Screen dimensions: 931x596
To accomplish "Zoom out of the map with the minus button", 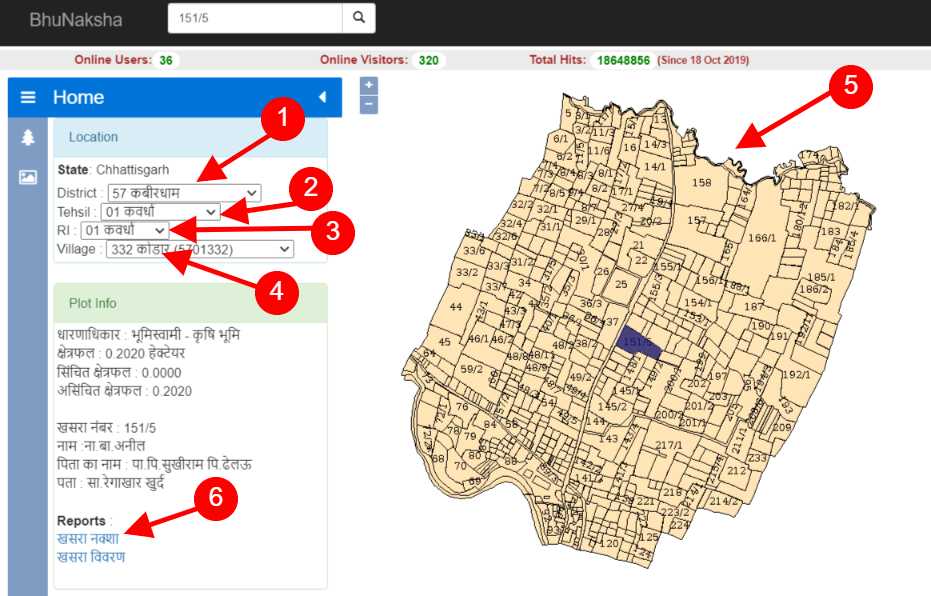I will 369,104.
